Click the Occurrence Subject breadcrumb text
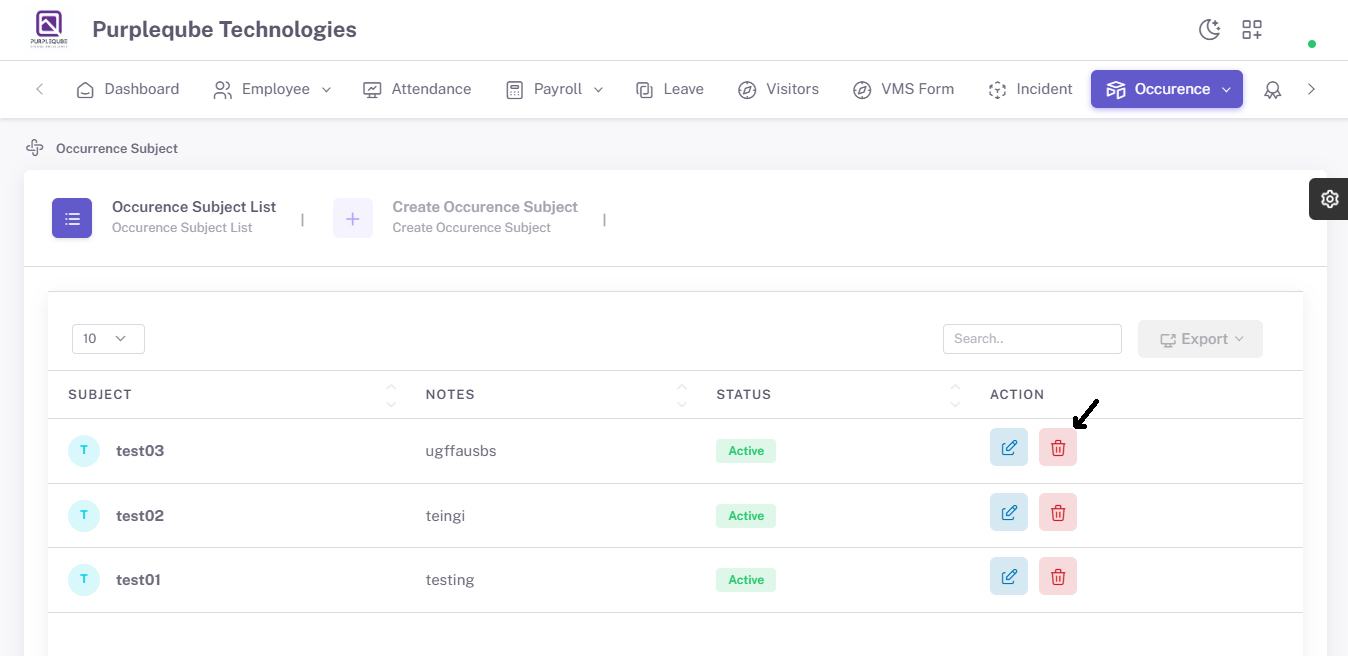The height and width of the screenshot is (656, 1348). (x=117, y=148)
